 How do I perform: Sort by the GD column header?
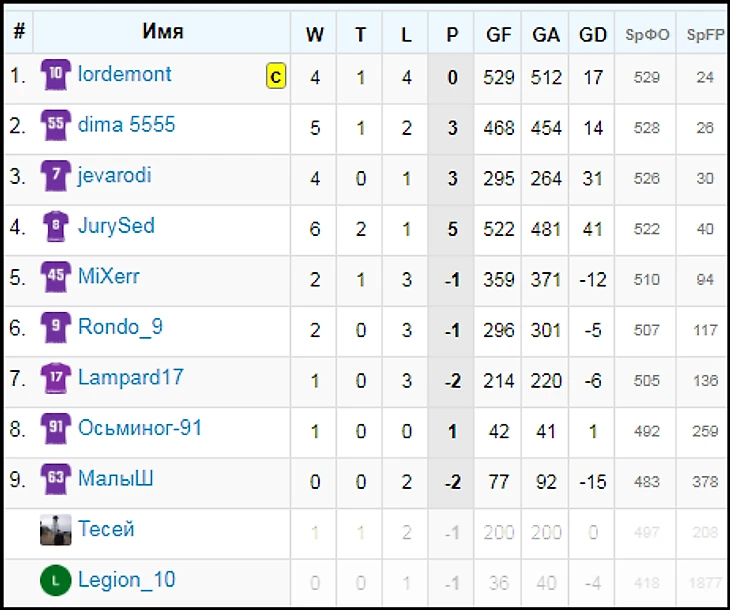pos(593,34)
